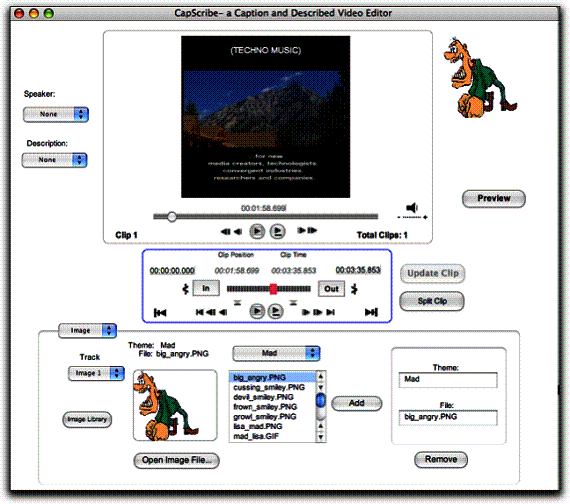Set the clip Out point

(331, 289)
